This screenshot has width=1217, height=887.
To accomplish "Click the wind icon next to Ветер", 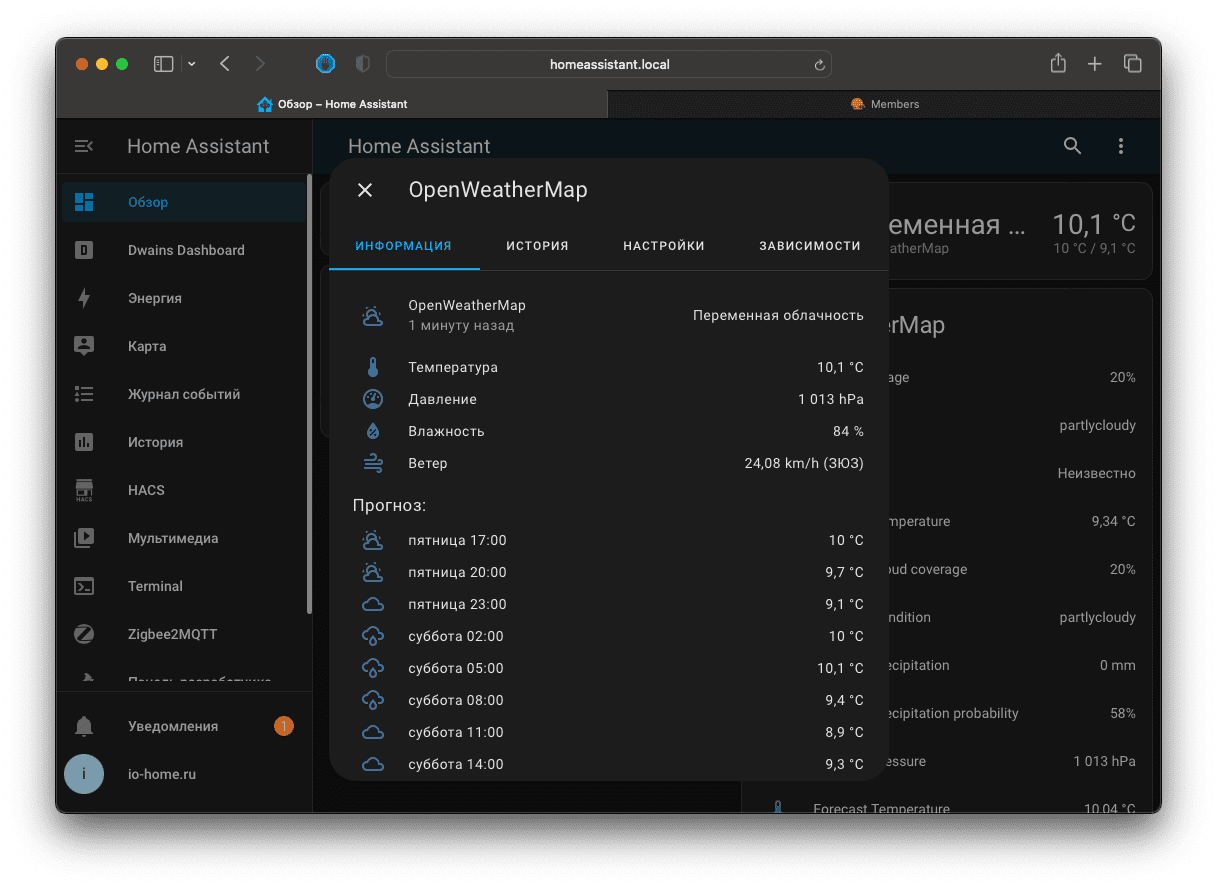I will (x=372, y=463).
